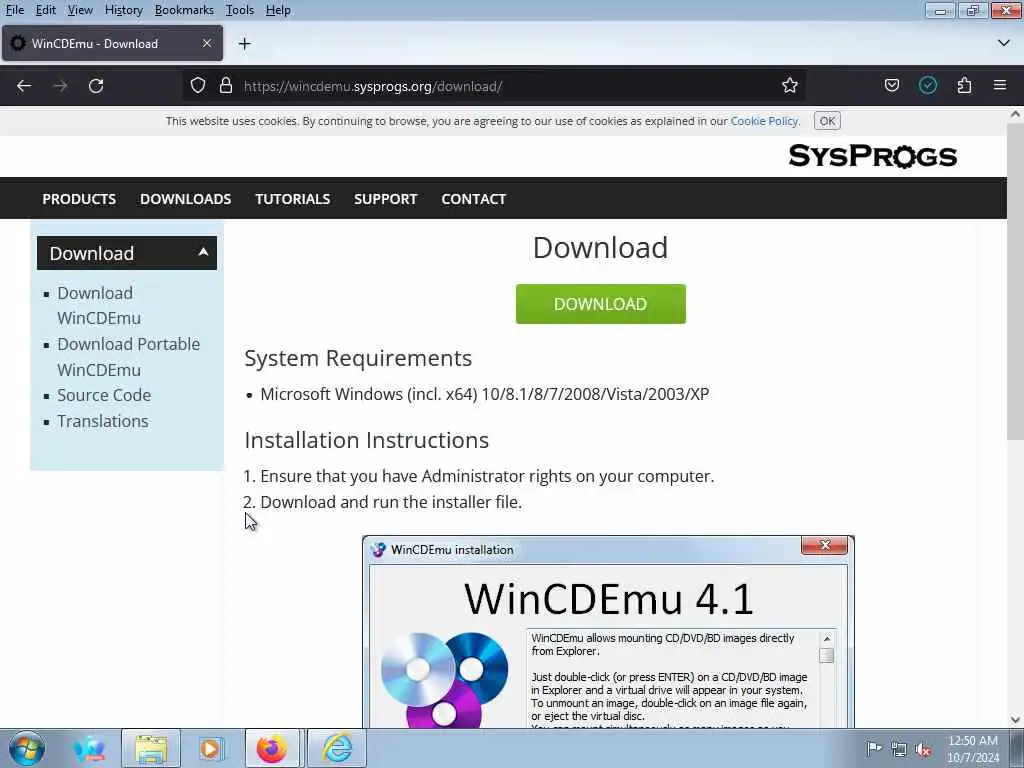1024x768 pixels.
Task: Open the Bookmarks menu
Action: [184, 10]
